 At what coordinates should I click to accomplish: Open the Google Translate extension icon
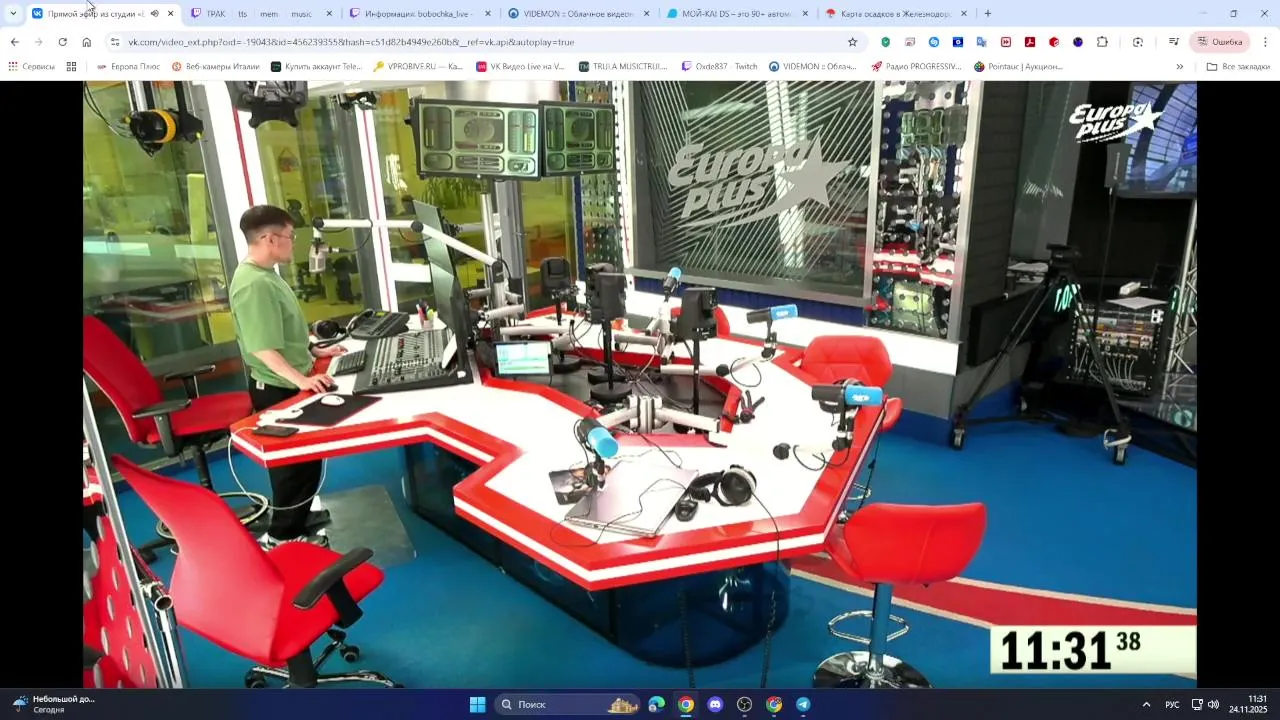point(981,42)
